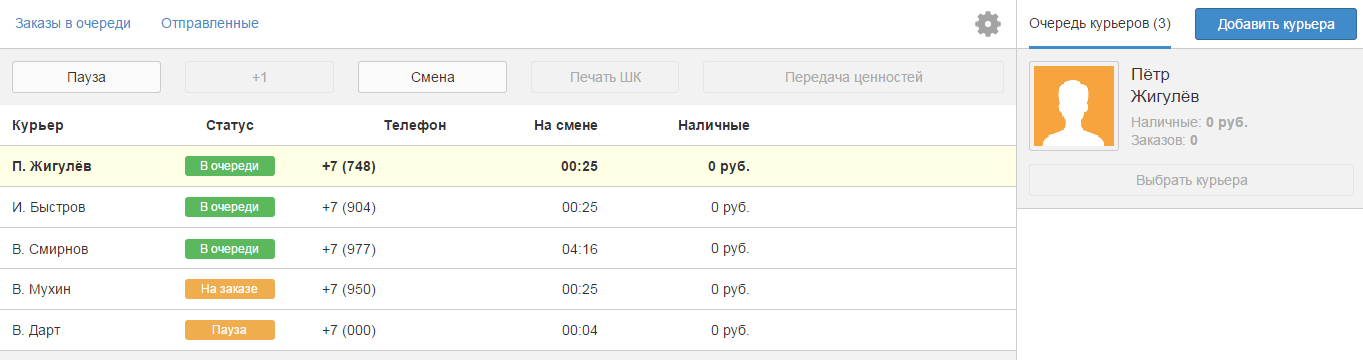This screenshot has width=1363, height=360.
Task: Click the Курьер column header
Action: pos(38,125)
